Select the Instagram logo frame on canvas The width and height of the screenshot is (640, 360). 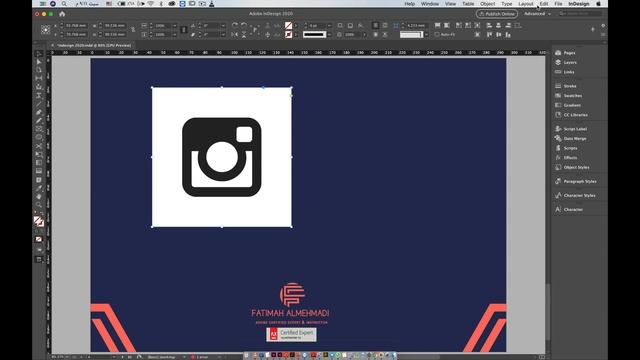click(222, 157)
